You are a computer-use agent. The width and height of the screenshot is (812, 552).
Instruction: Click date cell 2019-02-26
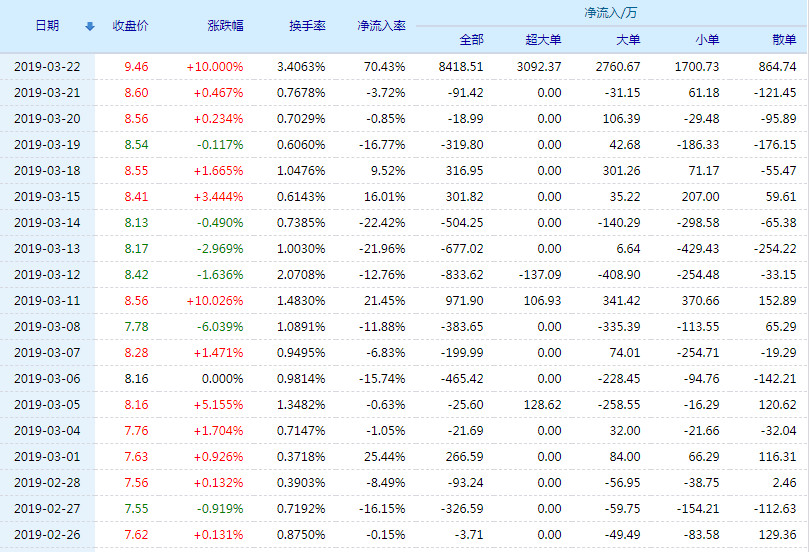[x=47, y=534]
